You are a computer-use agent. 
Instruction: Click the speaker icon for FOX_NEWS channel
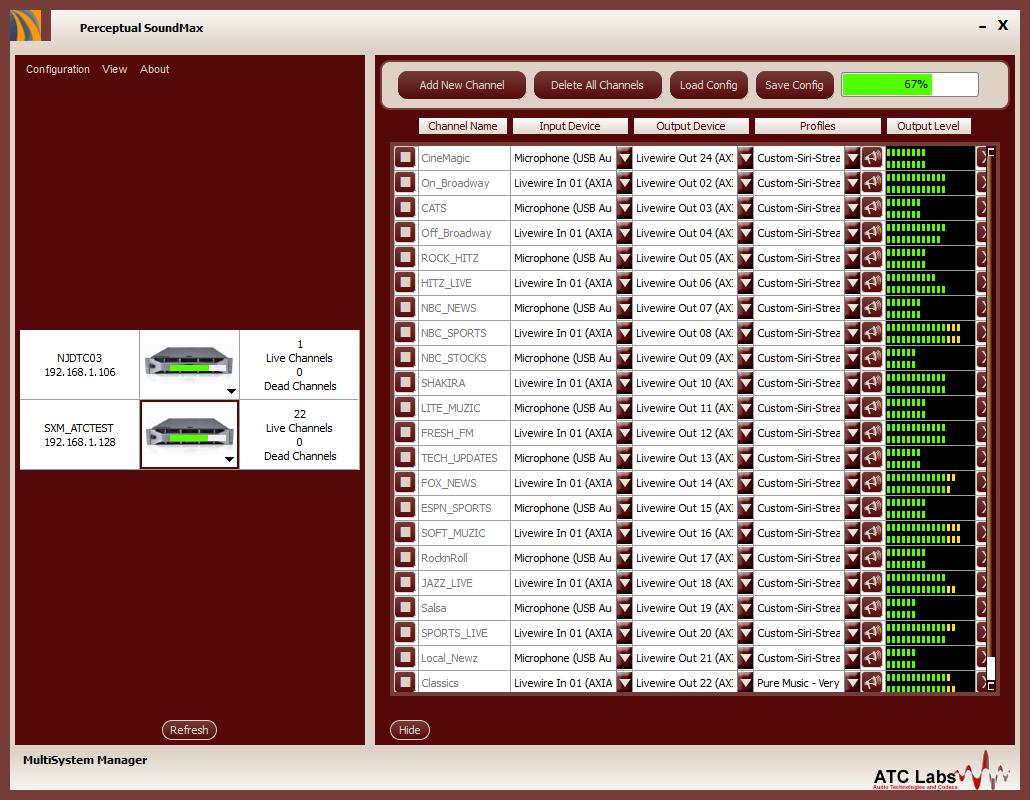872,482
